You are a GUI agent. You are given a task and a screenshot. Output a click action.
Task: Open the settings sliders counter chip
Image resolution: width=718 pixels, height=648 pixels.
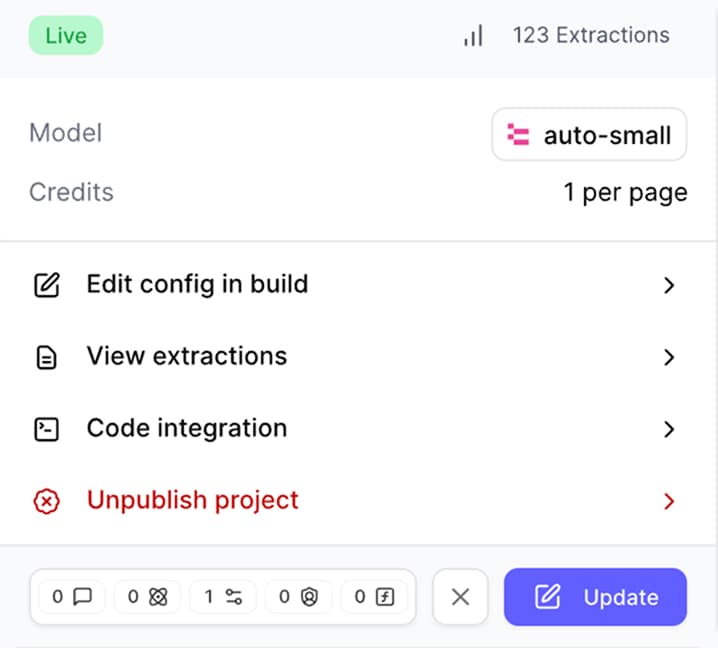click(x=223, y=597)
